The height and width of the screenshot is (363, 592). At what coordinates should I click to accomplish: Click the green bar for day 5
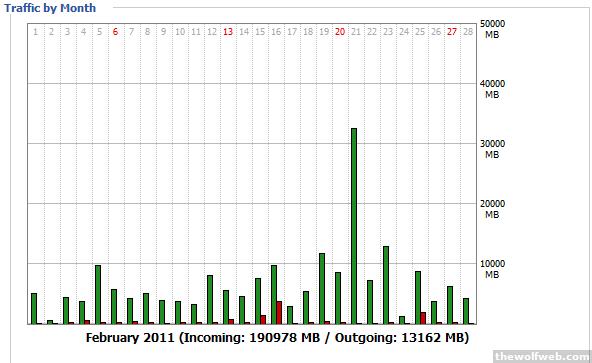coord(98,294)
